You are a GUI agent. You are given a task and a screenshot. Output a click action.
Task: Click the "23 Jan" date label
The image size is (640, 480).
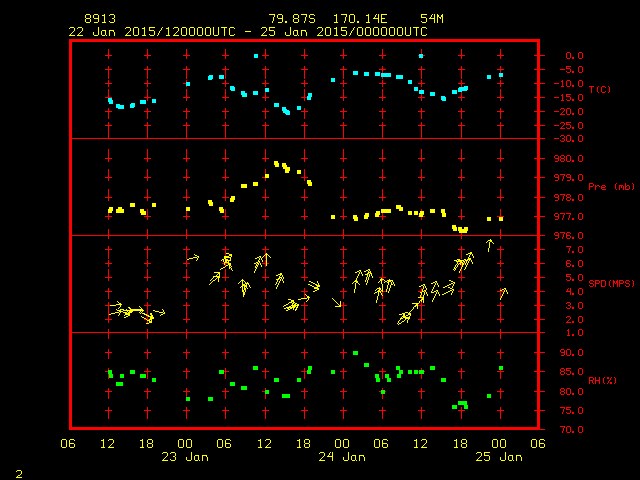(185, 457)
